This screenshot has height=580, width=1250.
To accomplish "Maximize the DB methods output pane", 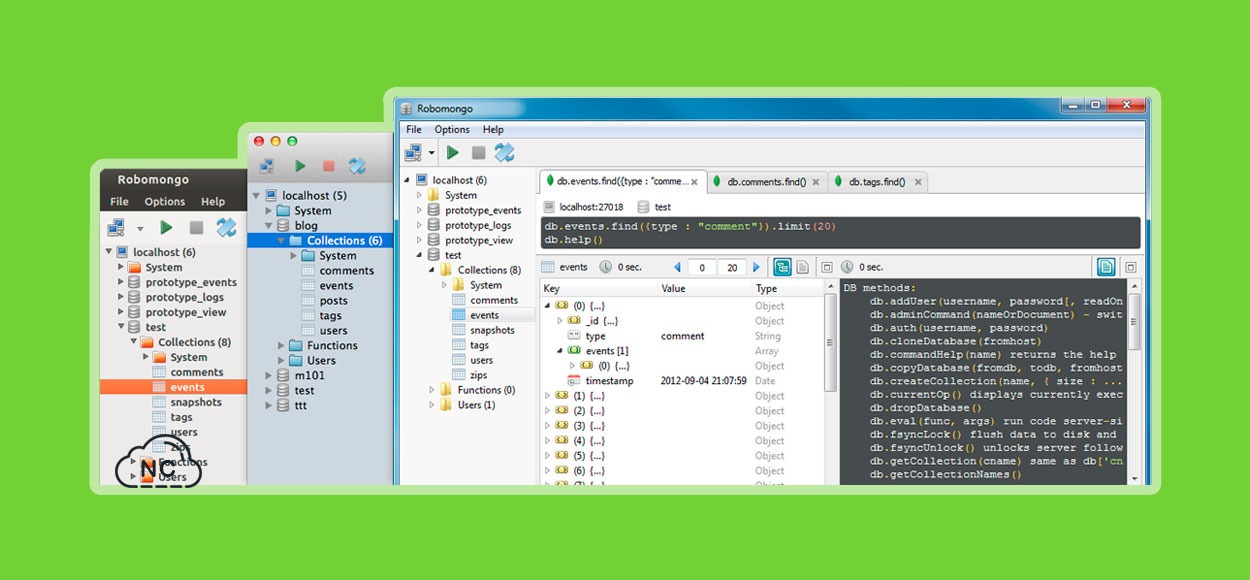I will (1130, 267).
